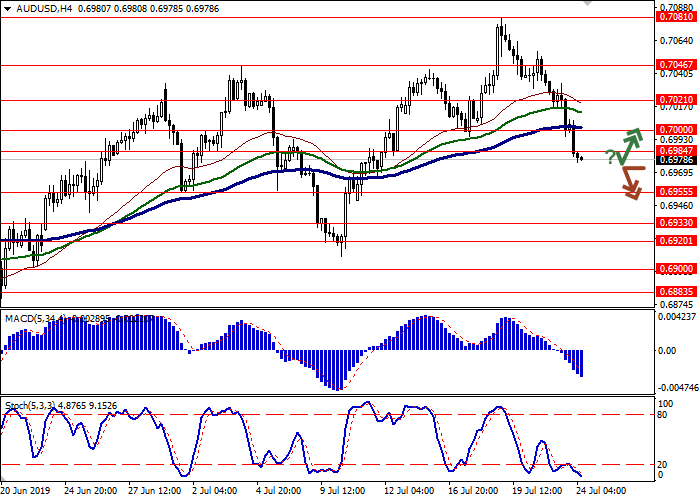
Task: Click the 0.69330 support level label
Action: coord(676,224)
